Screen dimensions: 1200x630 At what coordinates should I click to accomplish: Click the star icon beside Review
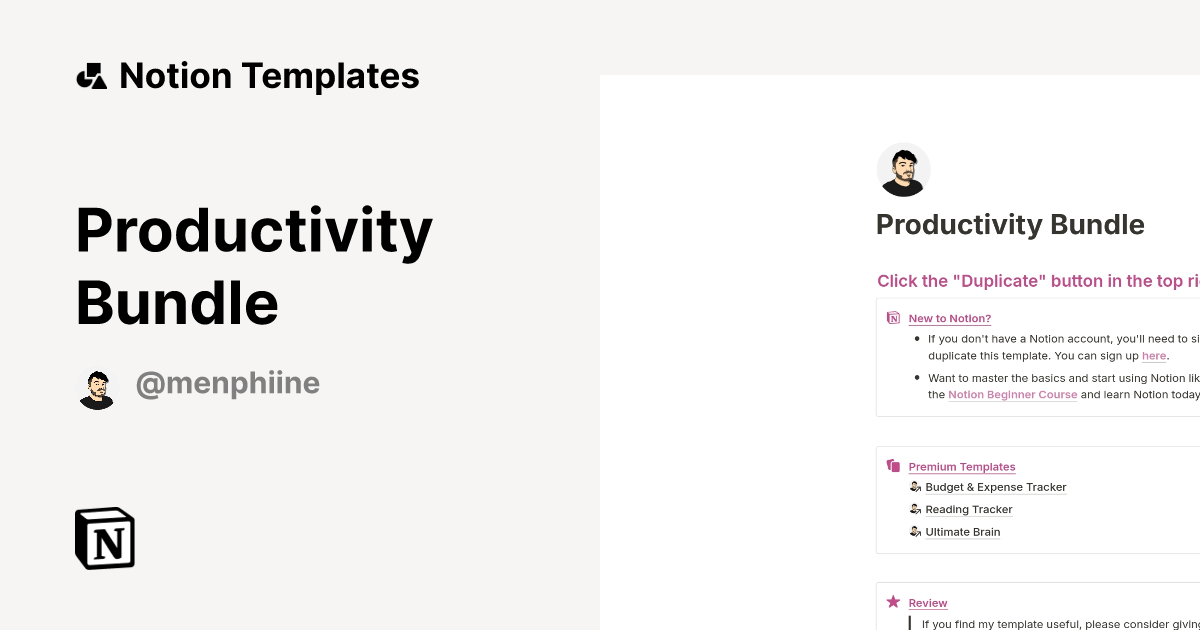pyautogui.click(x=893, y=602)
